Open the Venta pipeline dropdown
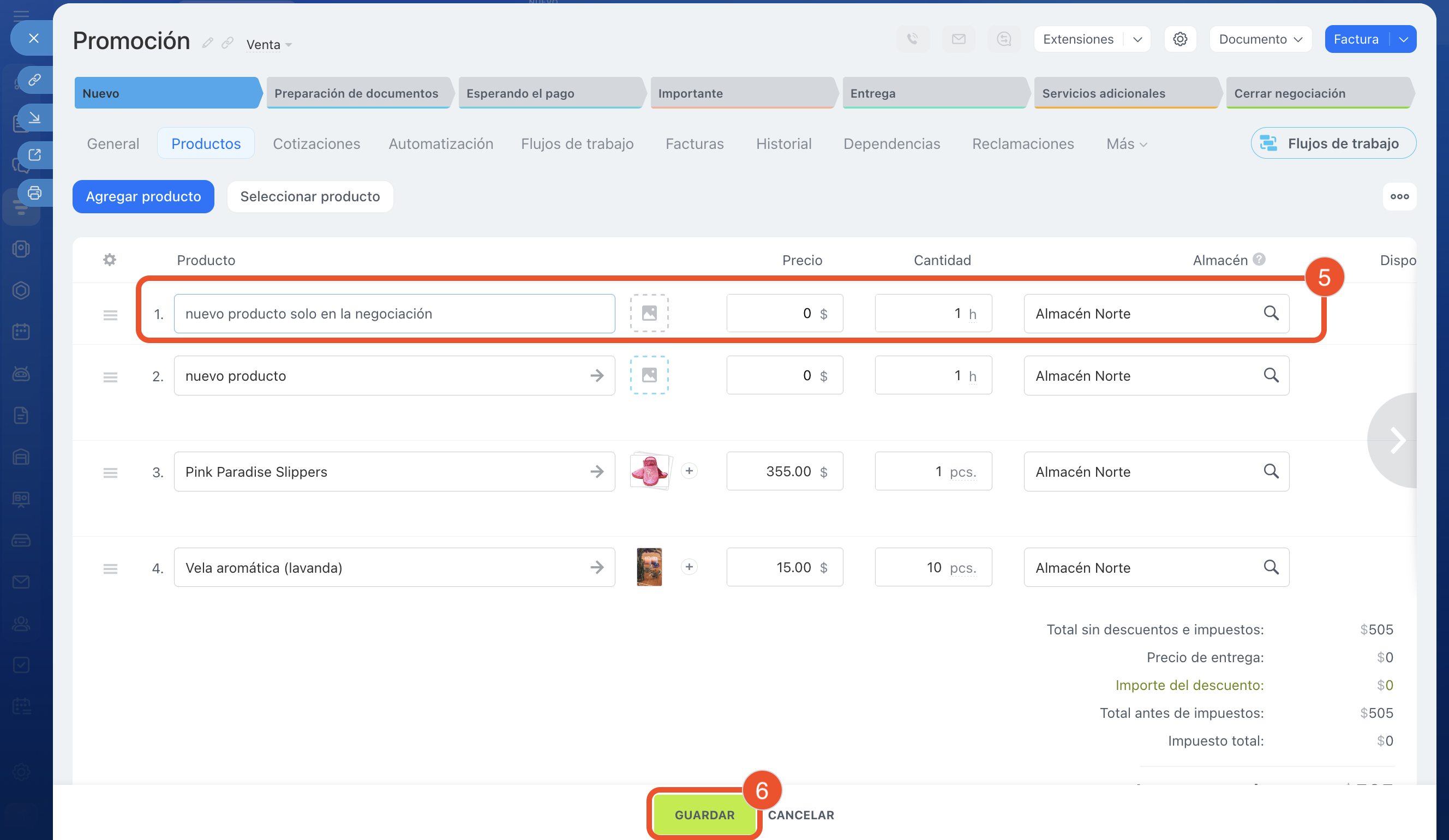 [269, 45]
